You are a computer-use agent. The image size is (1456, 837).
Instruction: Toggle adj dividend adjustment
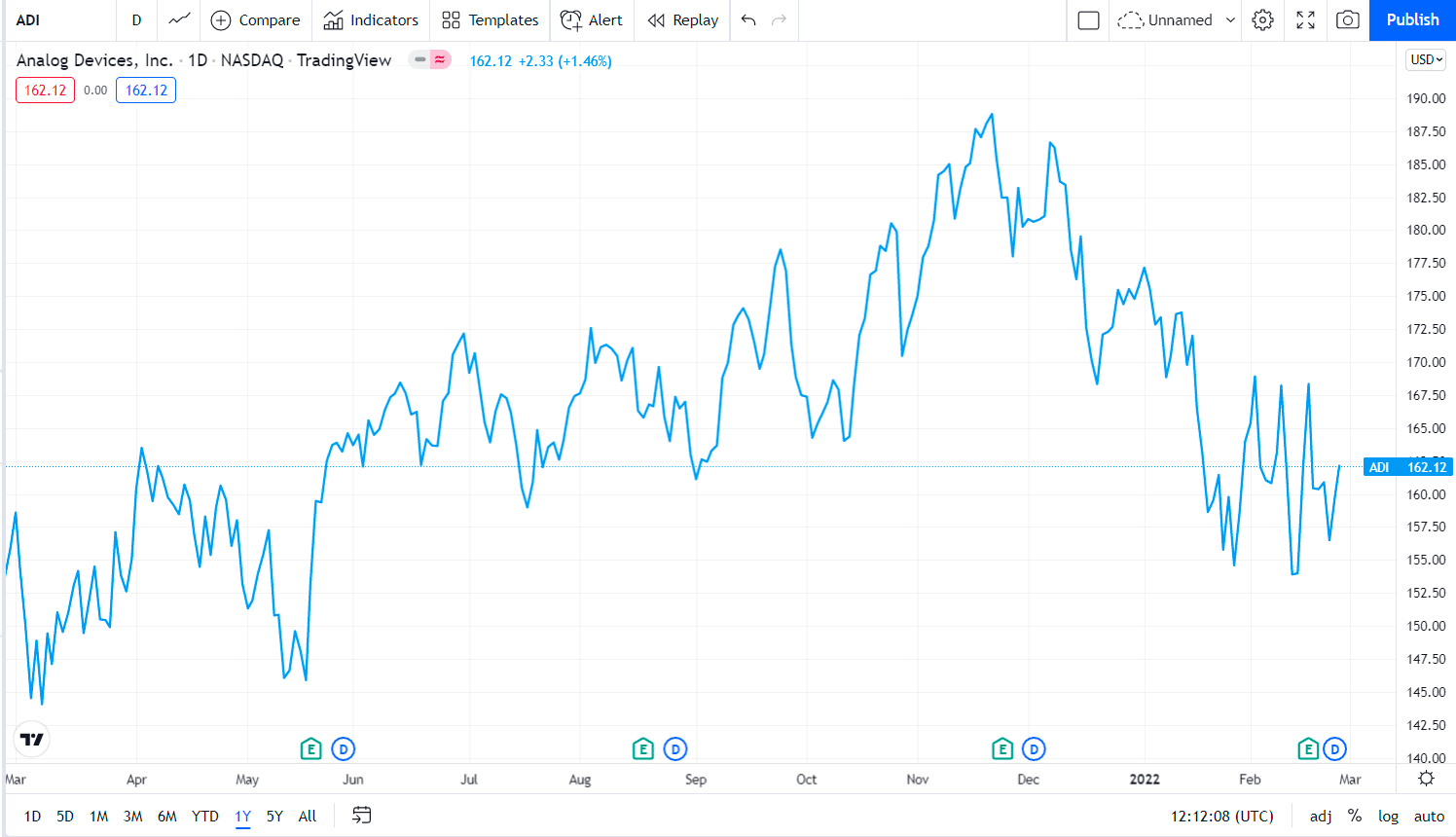pos(1321,817)
